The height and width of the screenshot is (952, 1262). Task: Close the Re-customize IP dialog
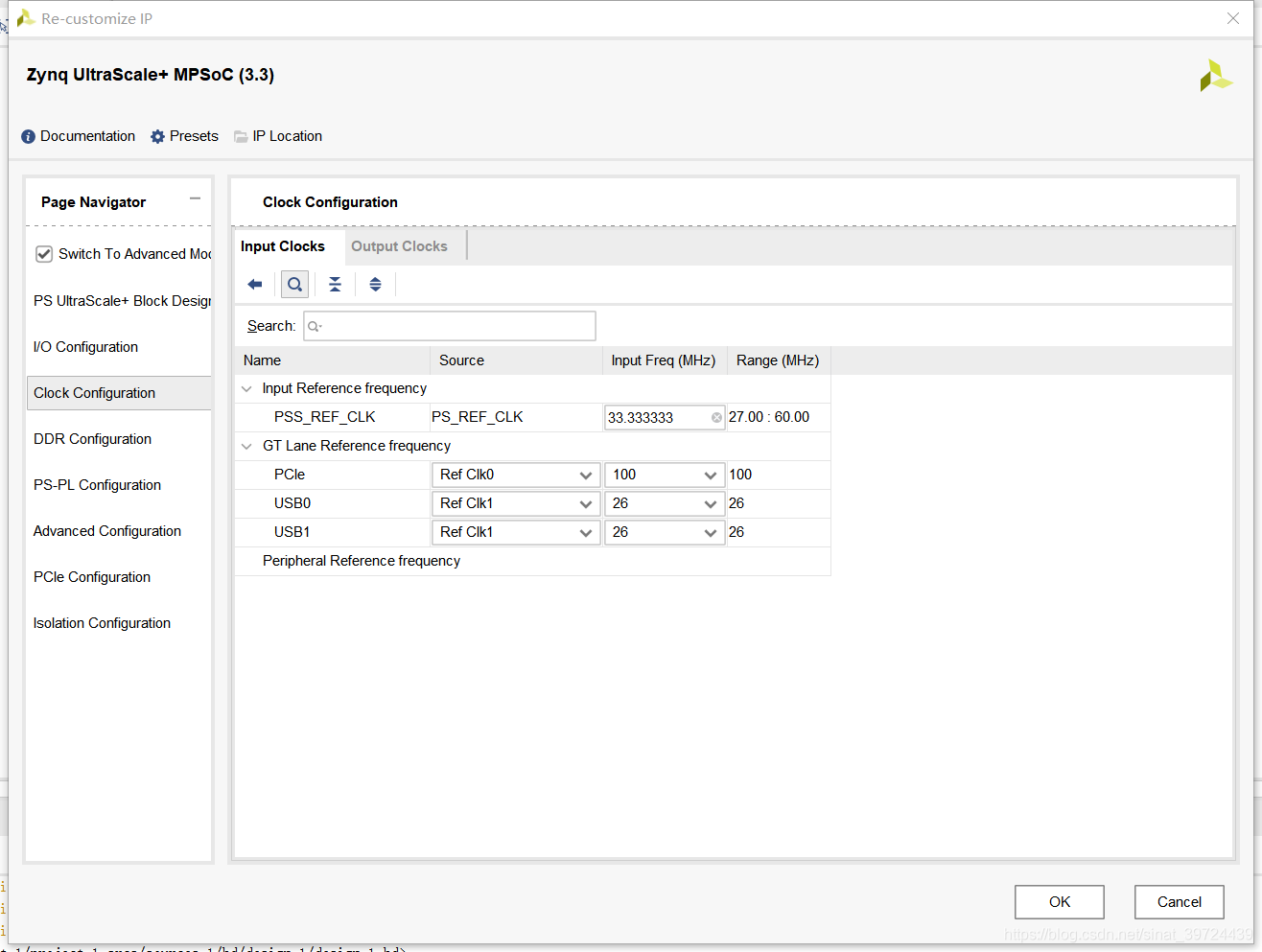(x=1233, y=18)
